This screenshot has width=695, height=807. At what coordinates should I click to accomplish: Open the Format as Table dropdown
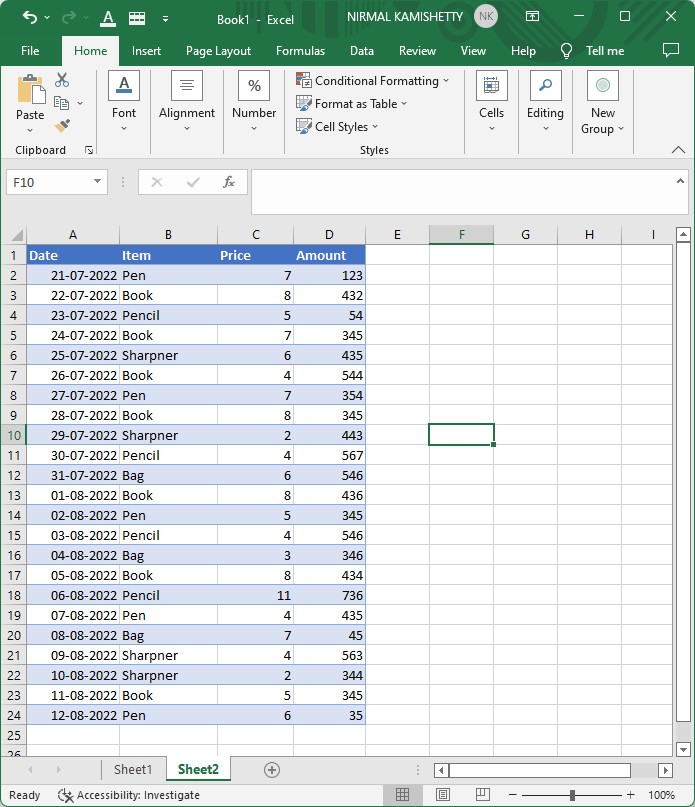point(352,103)
